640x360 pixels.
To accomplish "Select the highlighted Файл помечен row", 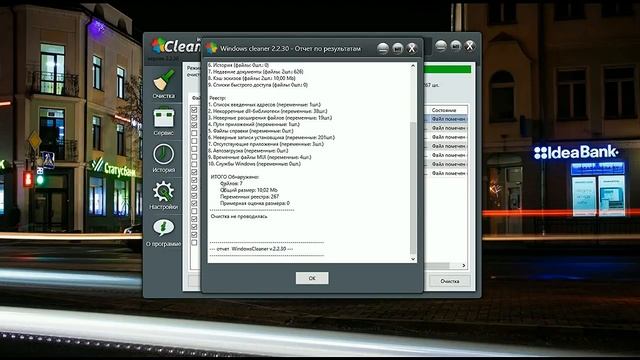I will coord(446,119).
